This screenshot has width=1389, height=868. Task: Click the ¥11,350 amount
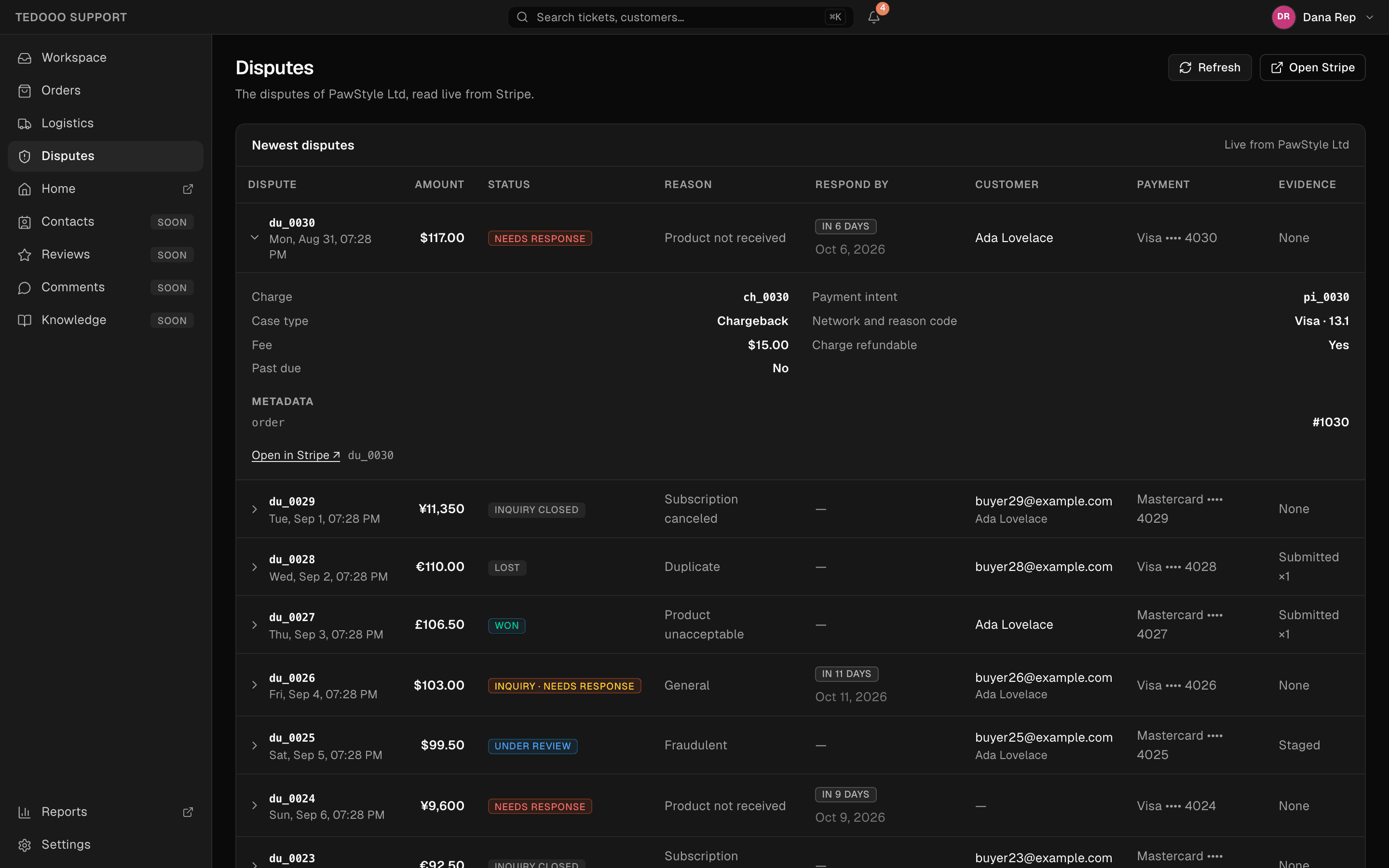[x=441, y=509]
